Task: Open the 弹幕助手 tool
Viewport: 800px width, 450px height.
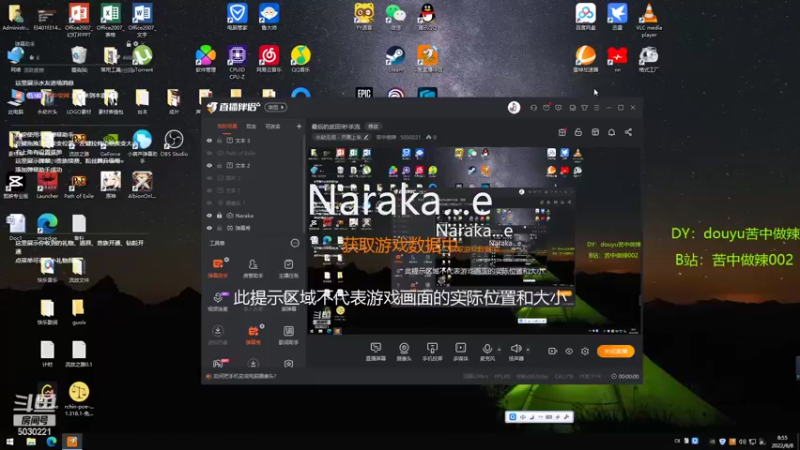Action: click(x=218, y=268)
